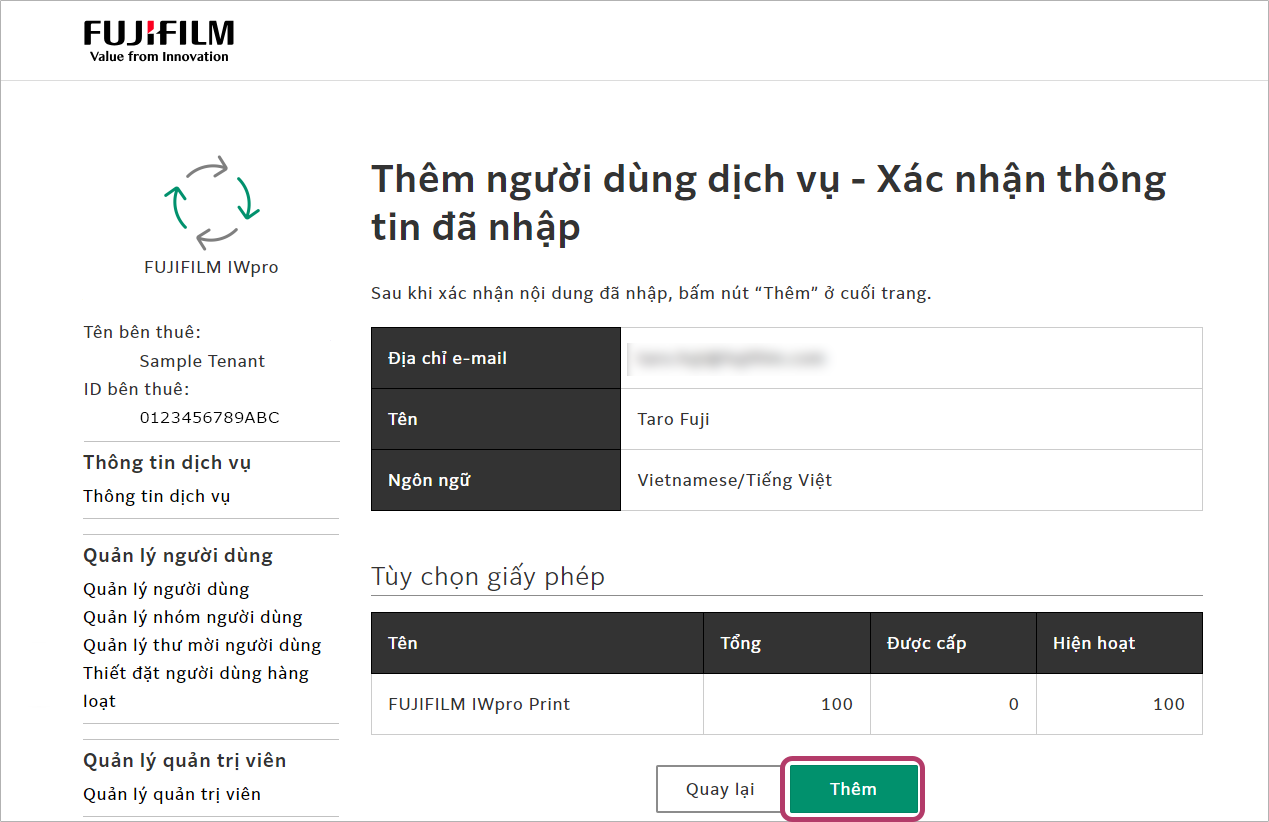Click the green Thêm button
This screenshot has height=822, width=1269.
[x=853, y=789]
